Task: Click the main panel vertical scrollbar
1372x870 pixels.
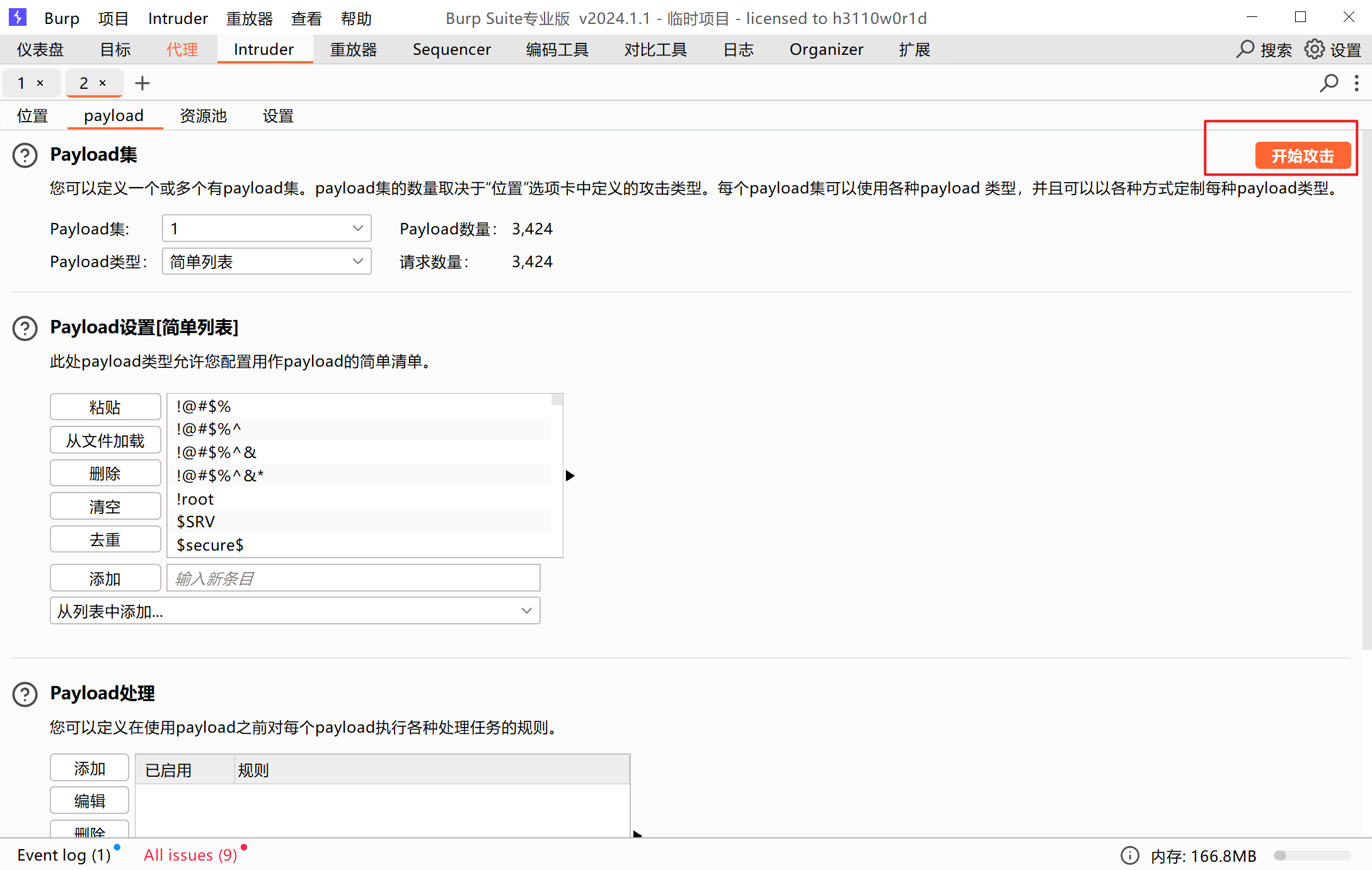Action: (x=1366, y=389)
